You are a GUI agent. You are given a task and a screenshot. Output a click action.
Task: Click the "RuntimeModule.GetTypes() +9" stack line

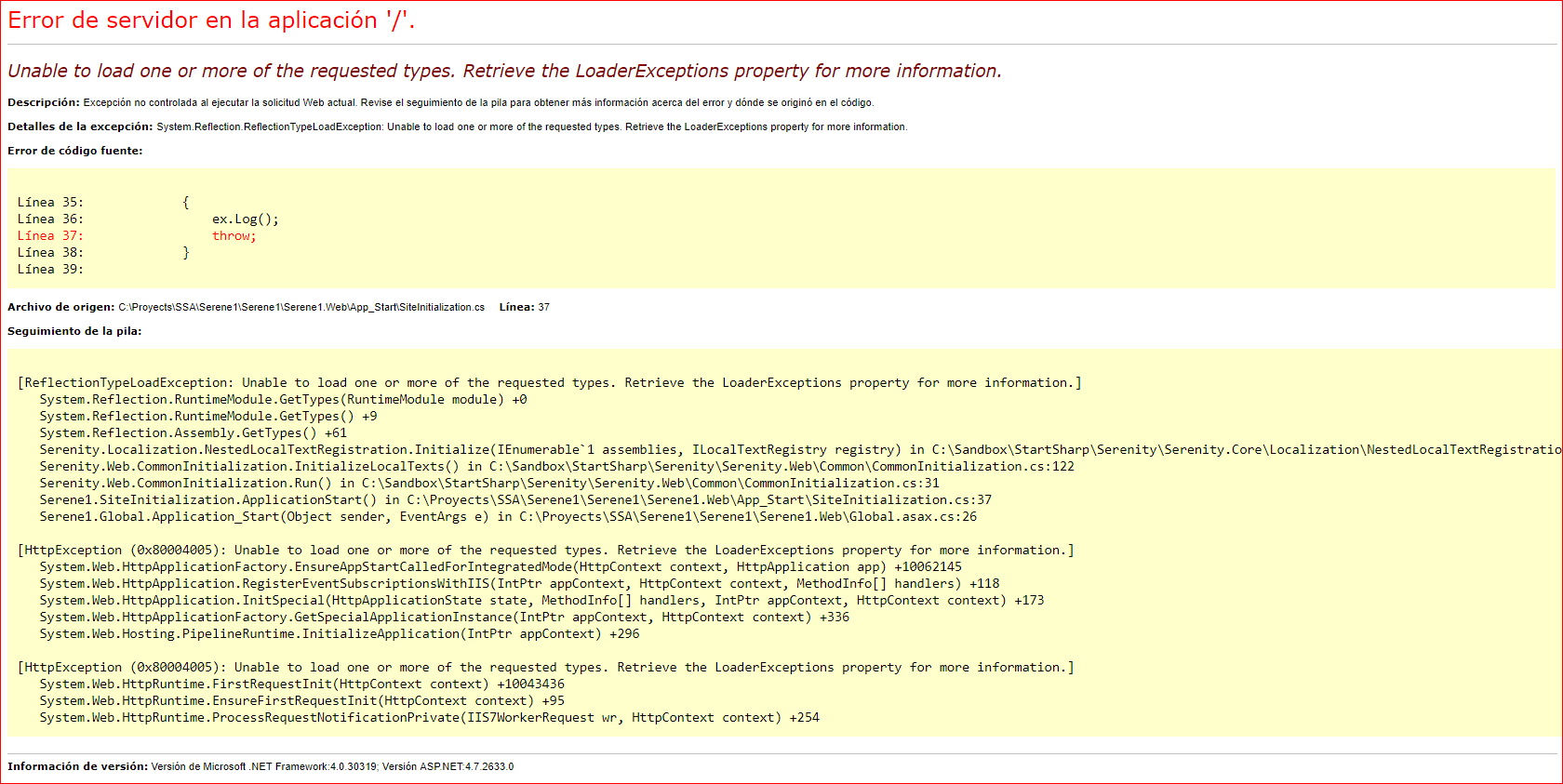click(x=208, y=416)
